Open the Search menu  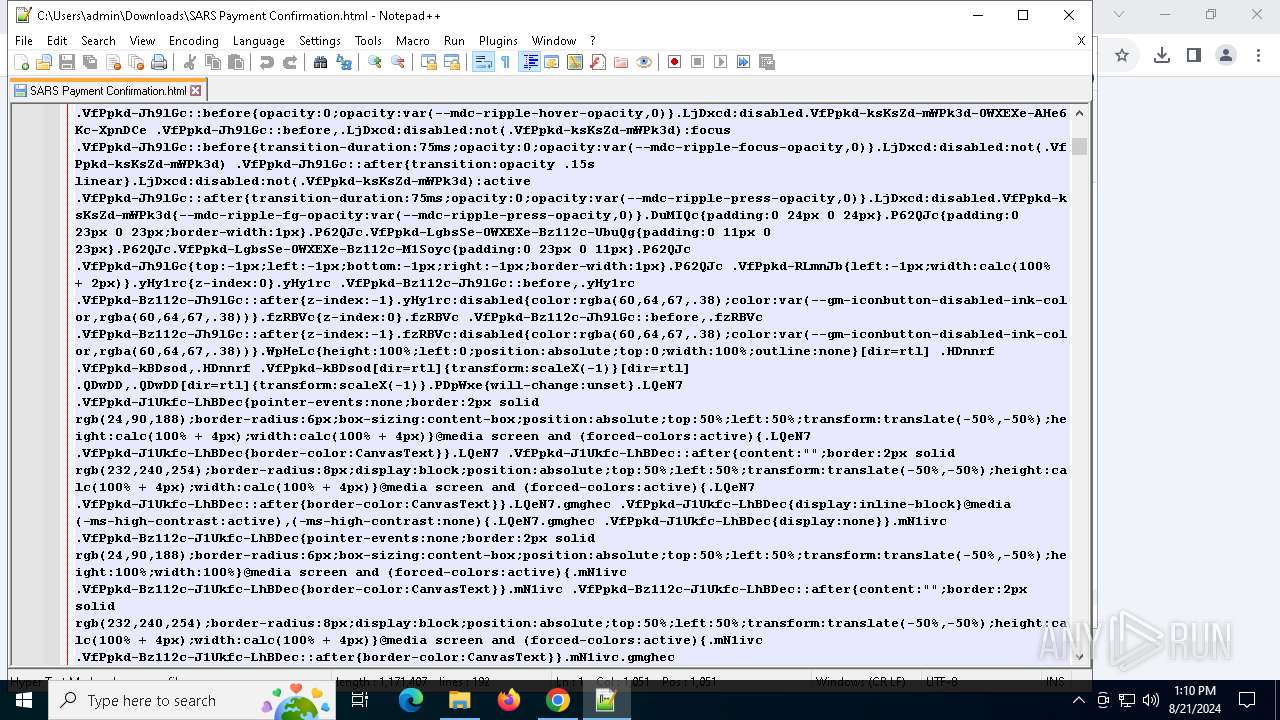click(x=98, y=41)
